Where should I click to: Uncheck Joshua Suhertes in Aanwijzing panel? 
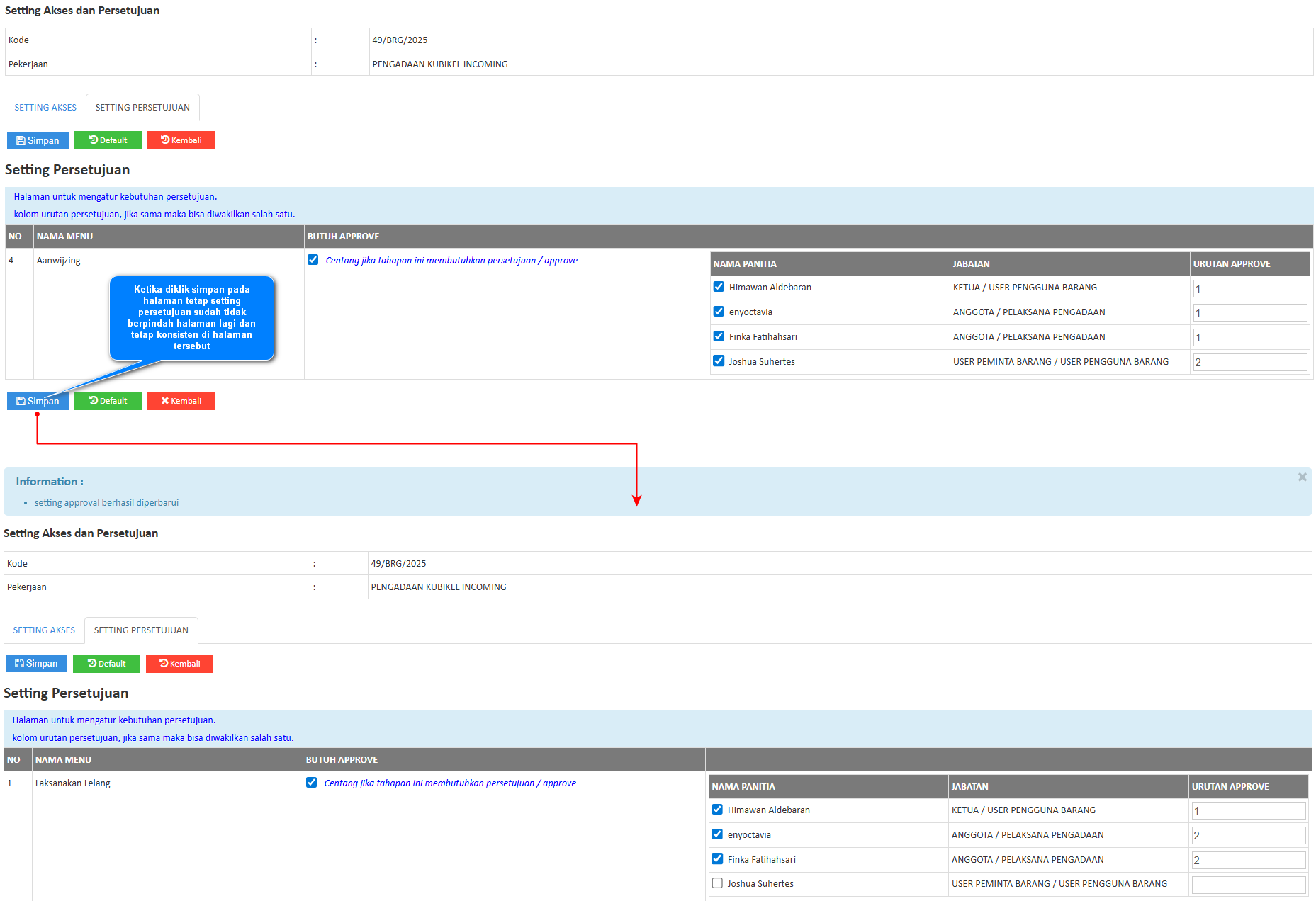719,361
